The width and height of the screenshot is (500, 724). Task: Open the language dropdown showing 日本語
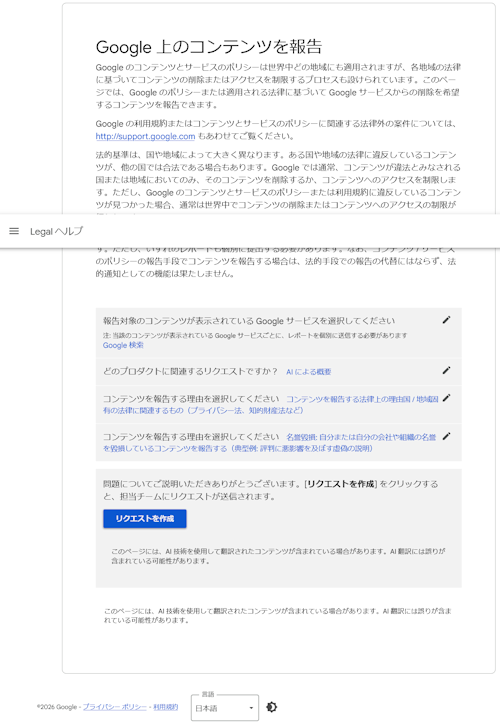click(x=225, y=707)
